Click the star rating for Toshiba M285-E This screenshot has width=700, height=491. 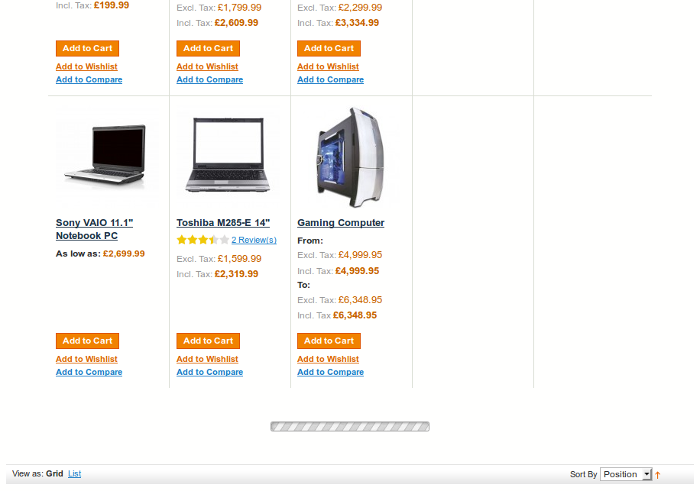[203, 240]
